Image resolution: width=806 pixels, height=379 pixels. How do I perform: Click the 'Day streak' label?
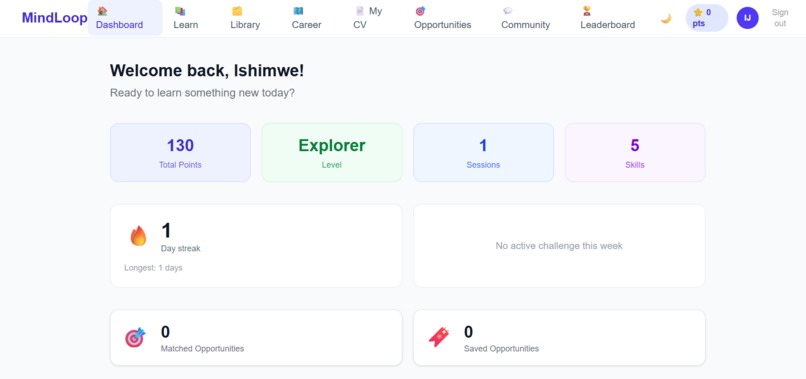[x=180, y=248]
